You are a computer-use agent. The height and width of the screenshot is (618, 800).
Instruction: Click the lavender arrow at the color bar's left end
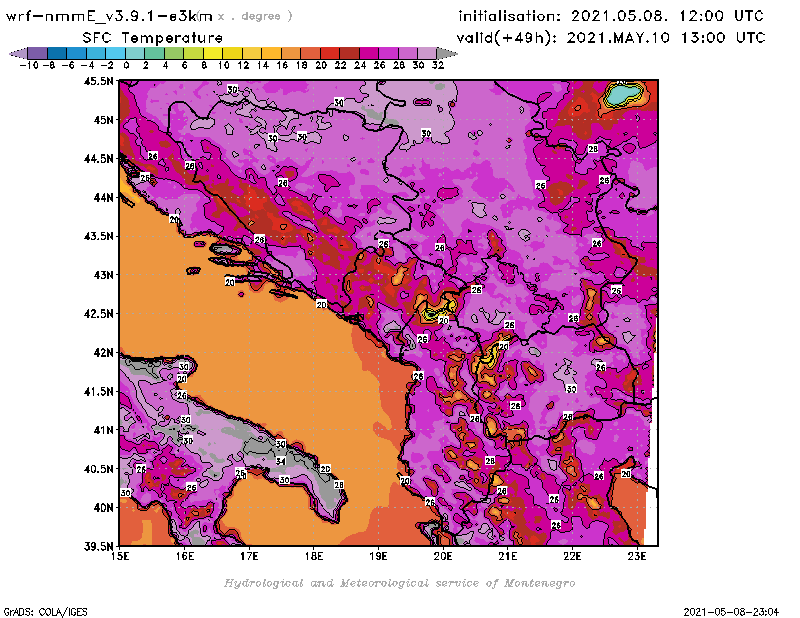click(16, 53)
